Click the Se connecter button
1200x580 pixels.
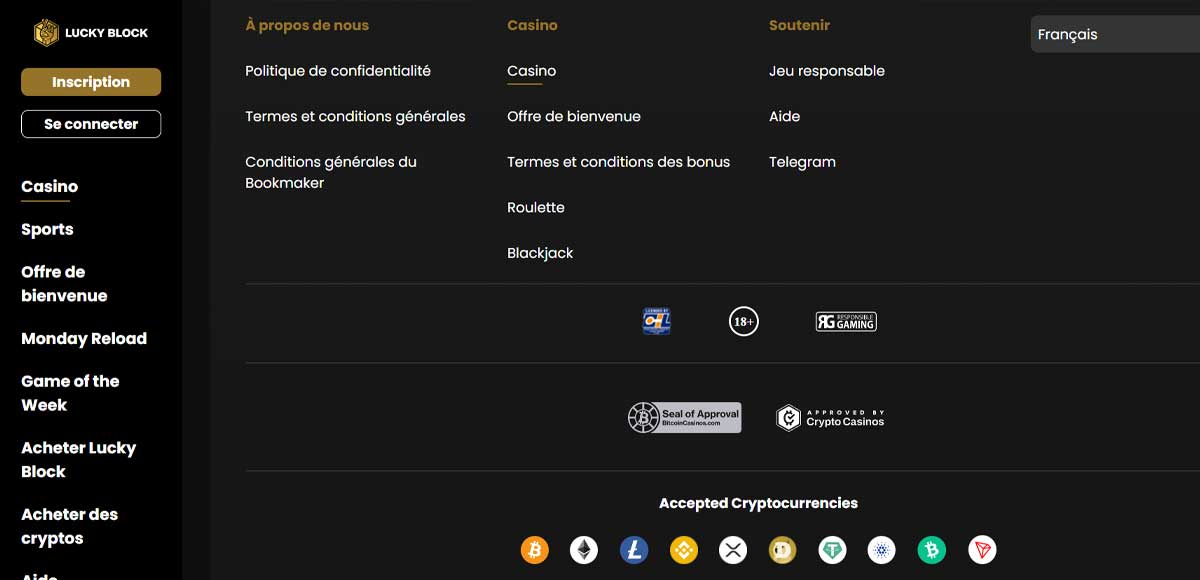pos(91,124)
